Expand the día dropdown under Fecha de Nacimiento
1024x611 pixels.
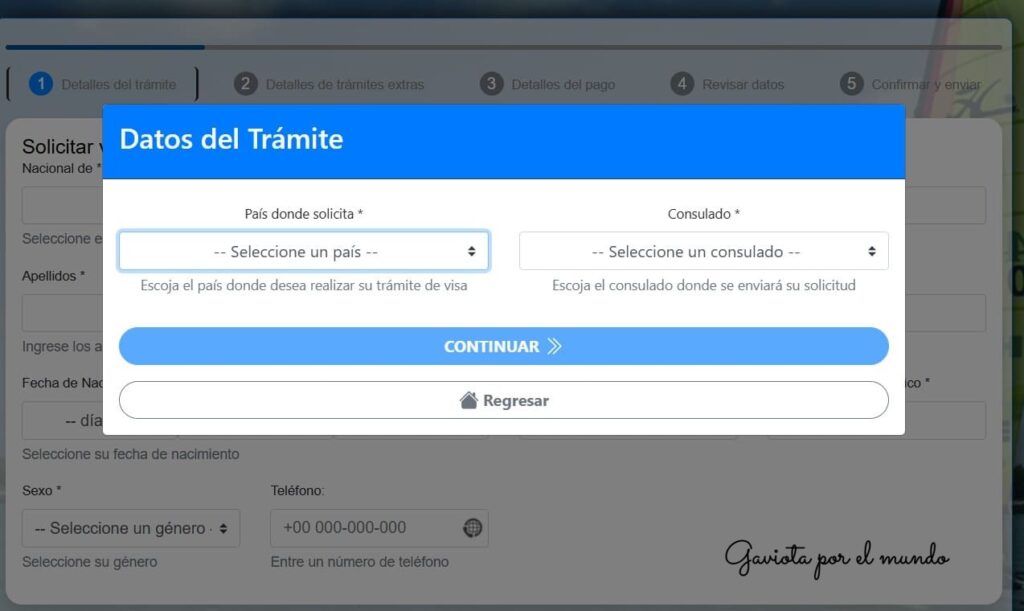[60, 420]
